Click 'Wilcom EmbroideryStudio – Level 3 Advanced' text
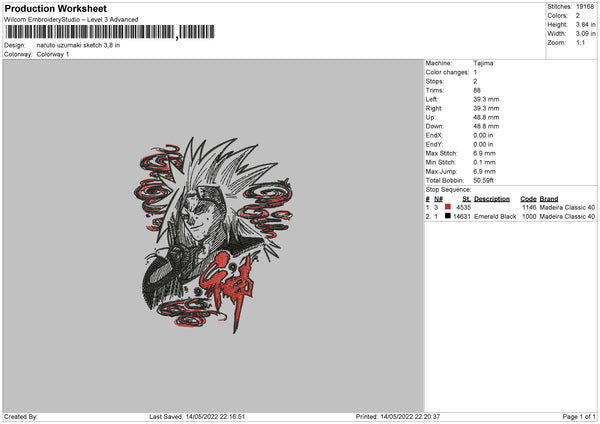Screen dimensions: 600x424 point(71,20)
